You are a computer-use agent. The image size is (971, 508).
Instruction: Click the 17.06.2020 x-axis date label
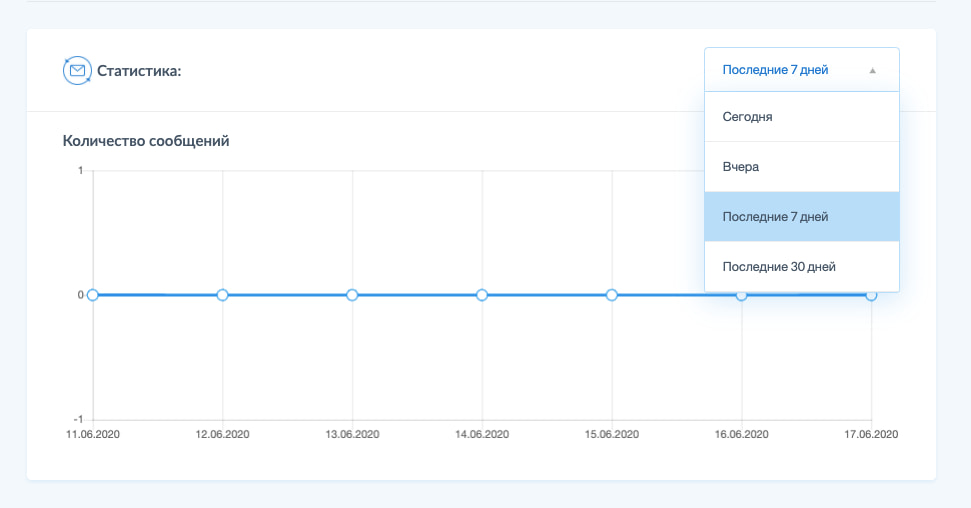(x=870, y=434)
